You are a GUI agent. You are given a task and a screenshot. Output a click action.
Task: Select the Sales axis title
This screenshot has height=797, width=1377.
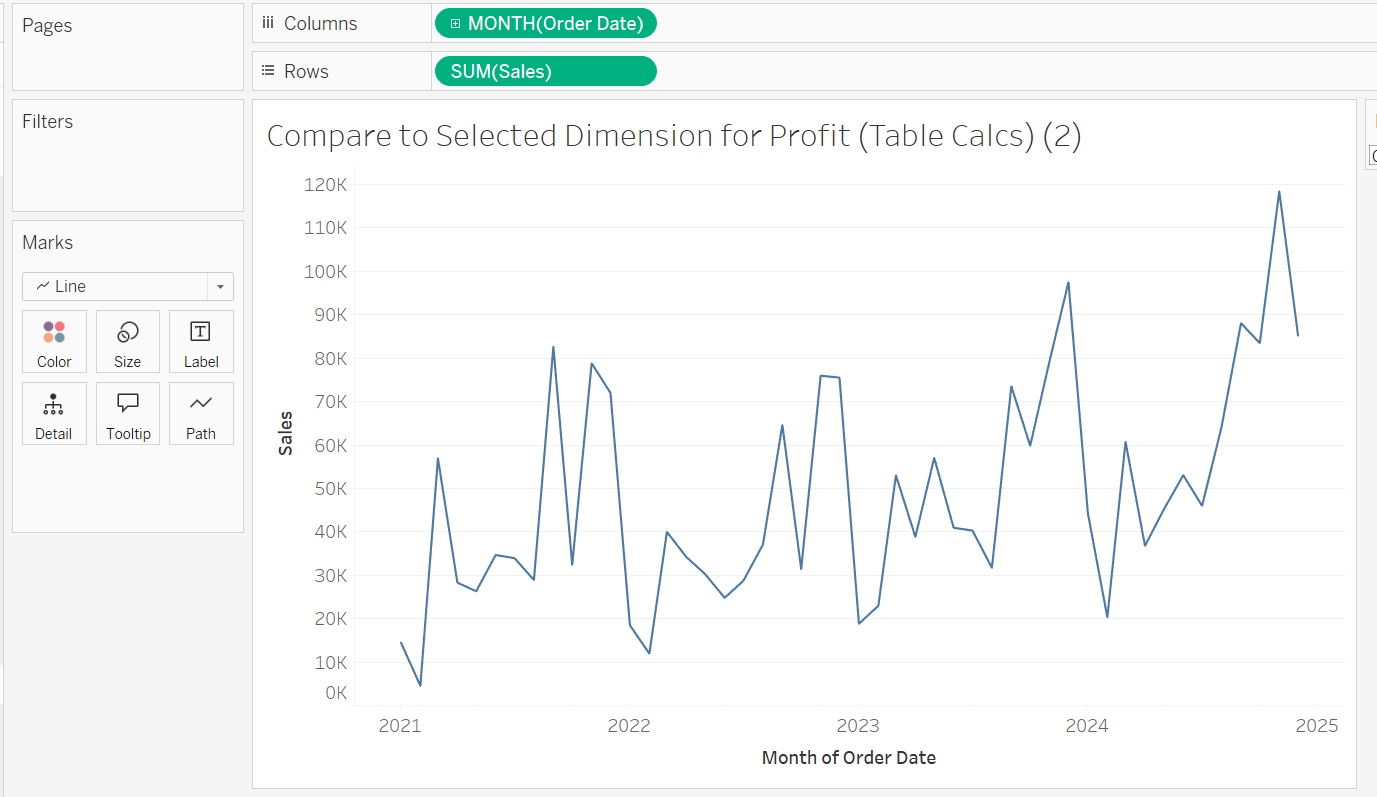tap(286, 433)
